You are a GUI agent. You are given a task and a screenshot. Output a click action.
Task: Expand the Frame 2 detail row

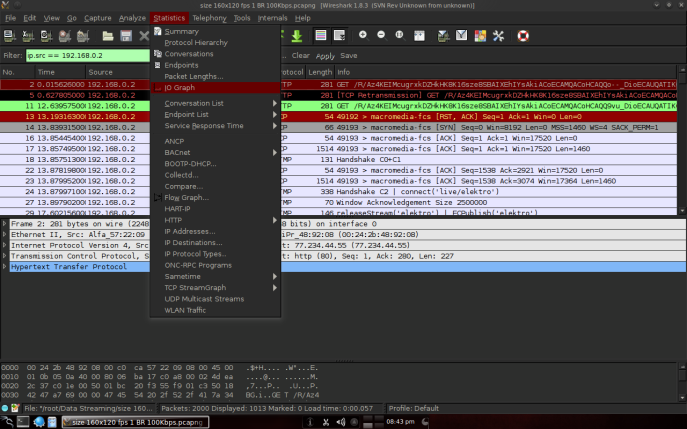[4, 224]
